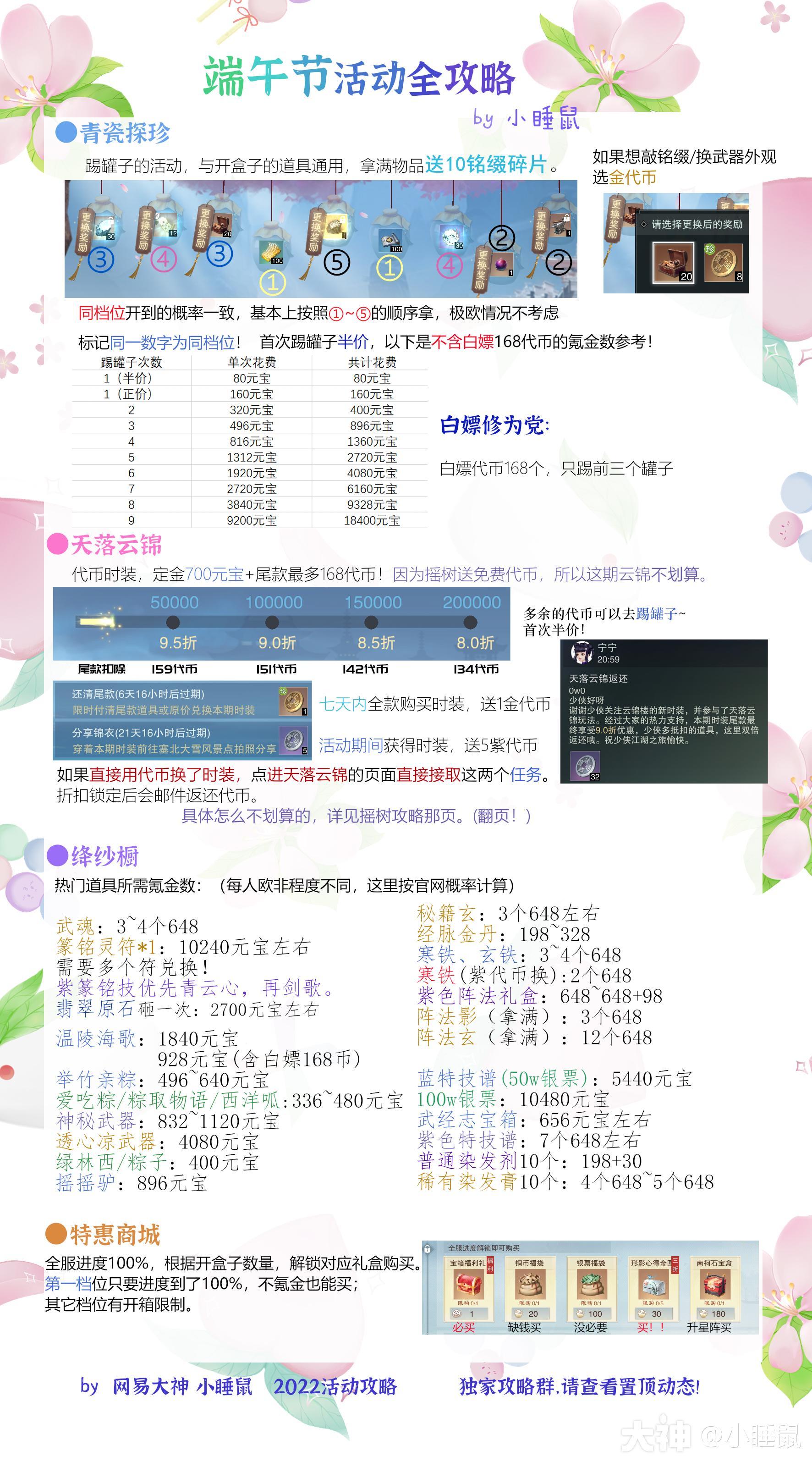Screen dimensions: 812x1462
Task: Click the 独家攻略群,请查看置顶动态 footer text
Action: (x=579, y=1386)
